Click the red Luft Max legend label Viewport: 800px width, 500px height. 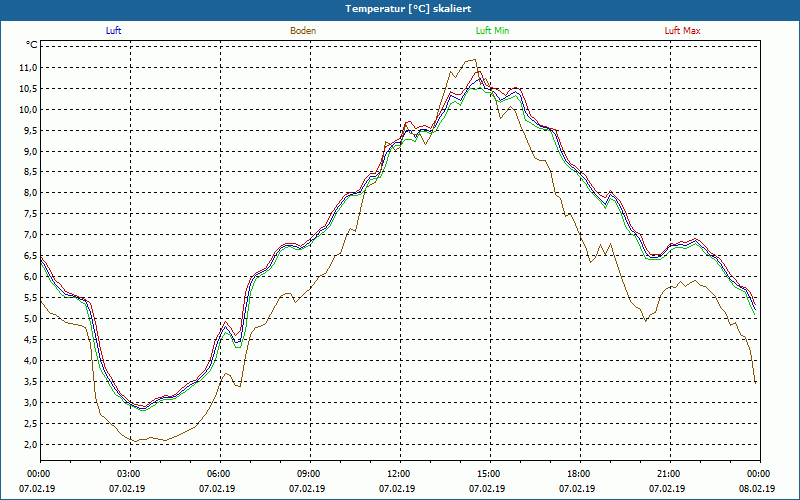[x=682, y=31]
